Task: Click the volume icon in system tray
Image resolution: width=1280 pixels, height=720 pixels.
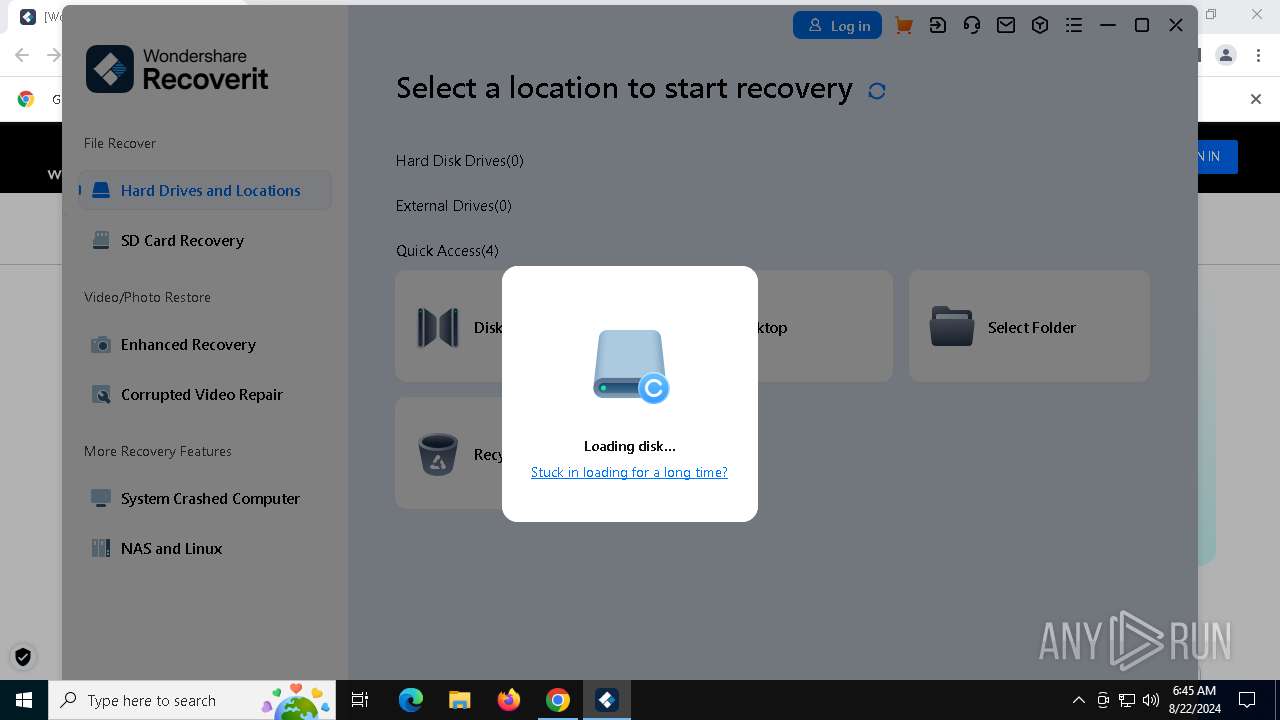Action: (x=1150, y=700)
